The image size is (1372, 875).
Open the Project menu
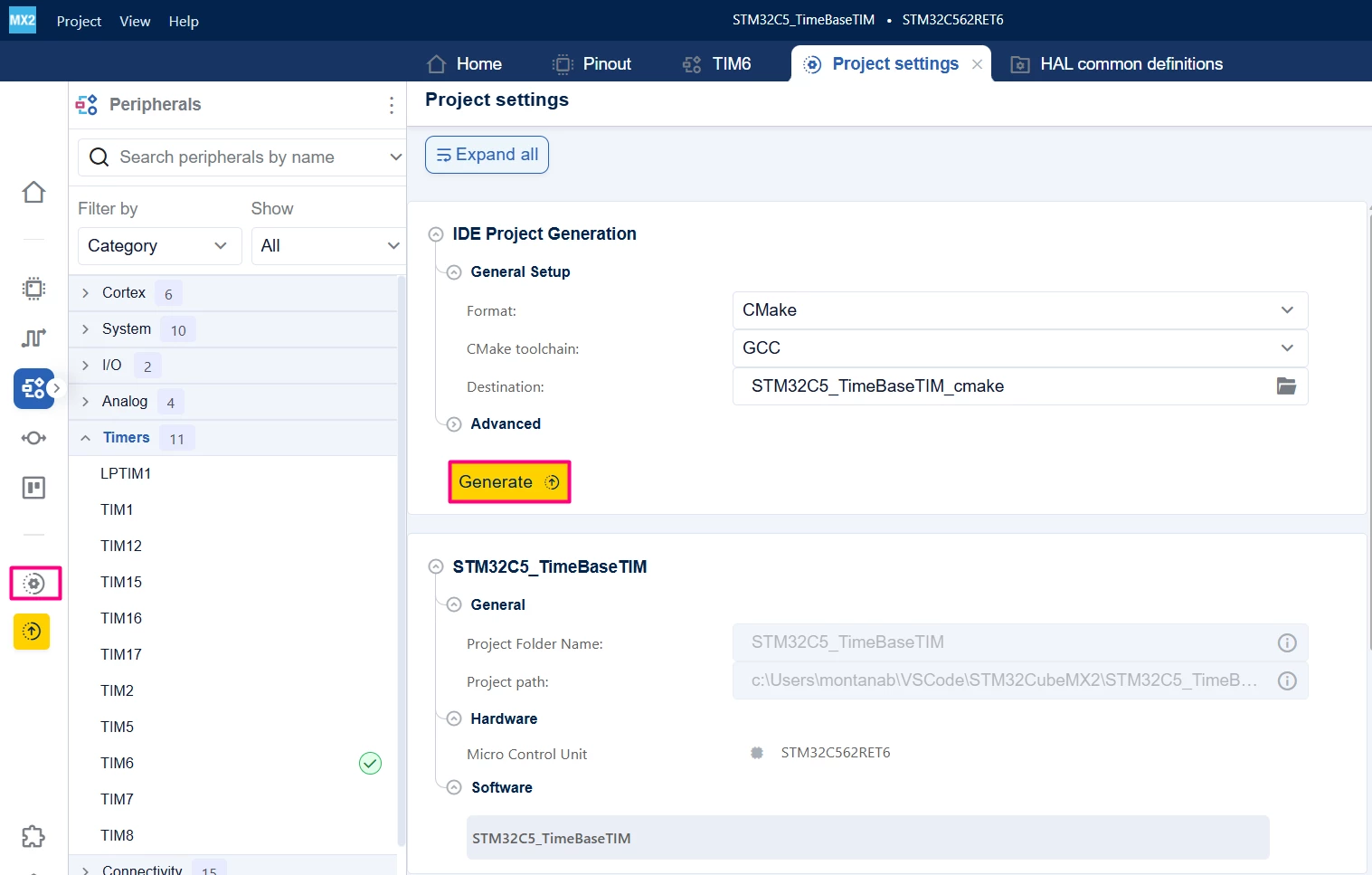pos(79,21)
